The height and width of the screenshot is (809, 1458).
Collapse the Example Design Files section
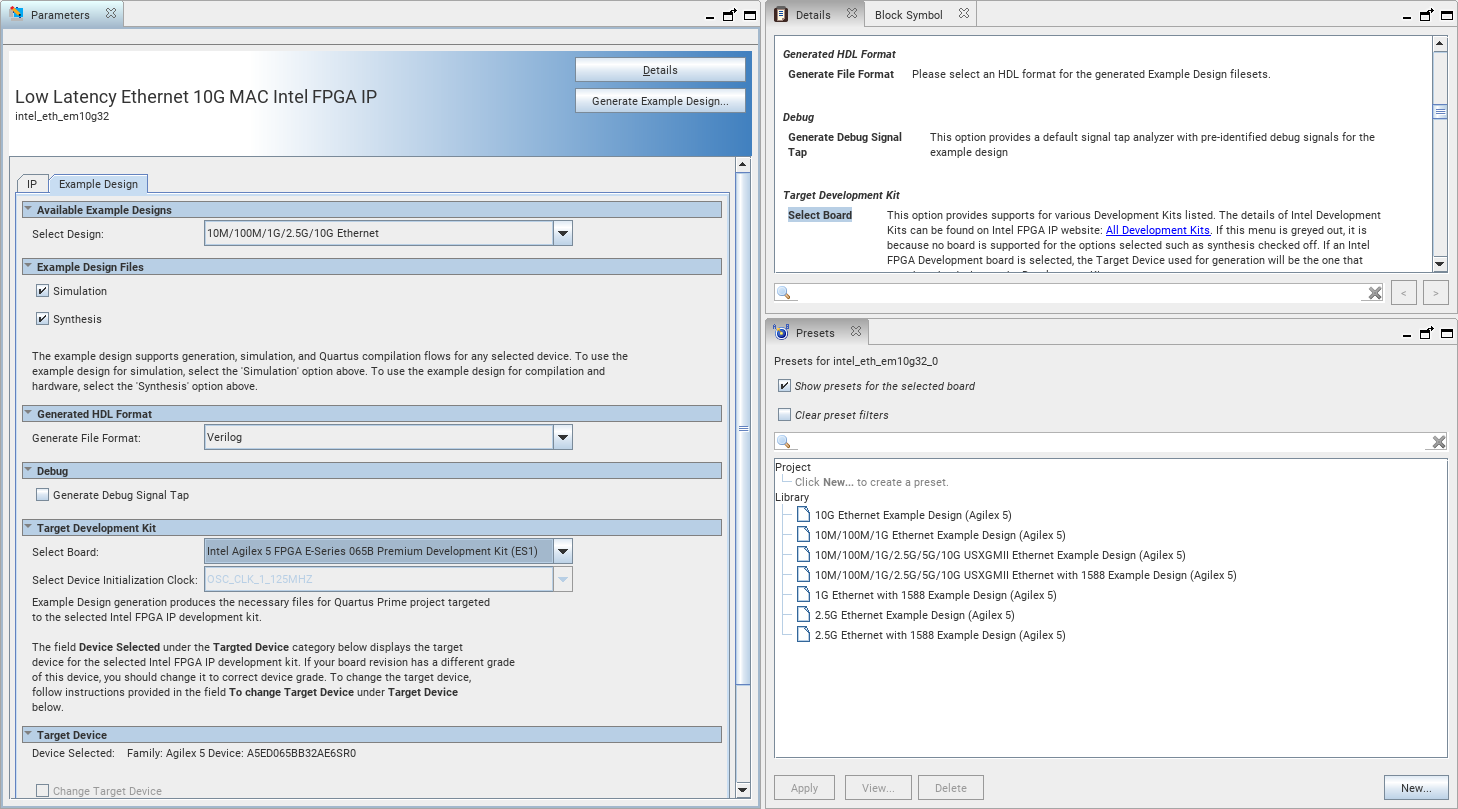(28, 267)
